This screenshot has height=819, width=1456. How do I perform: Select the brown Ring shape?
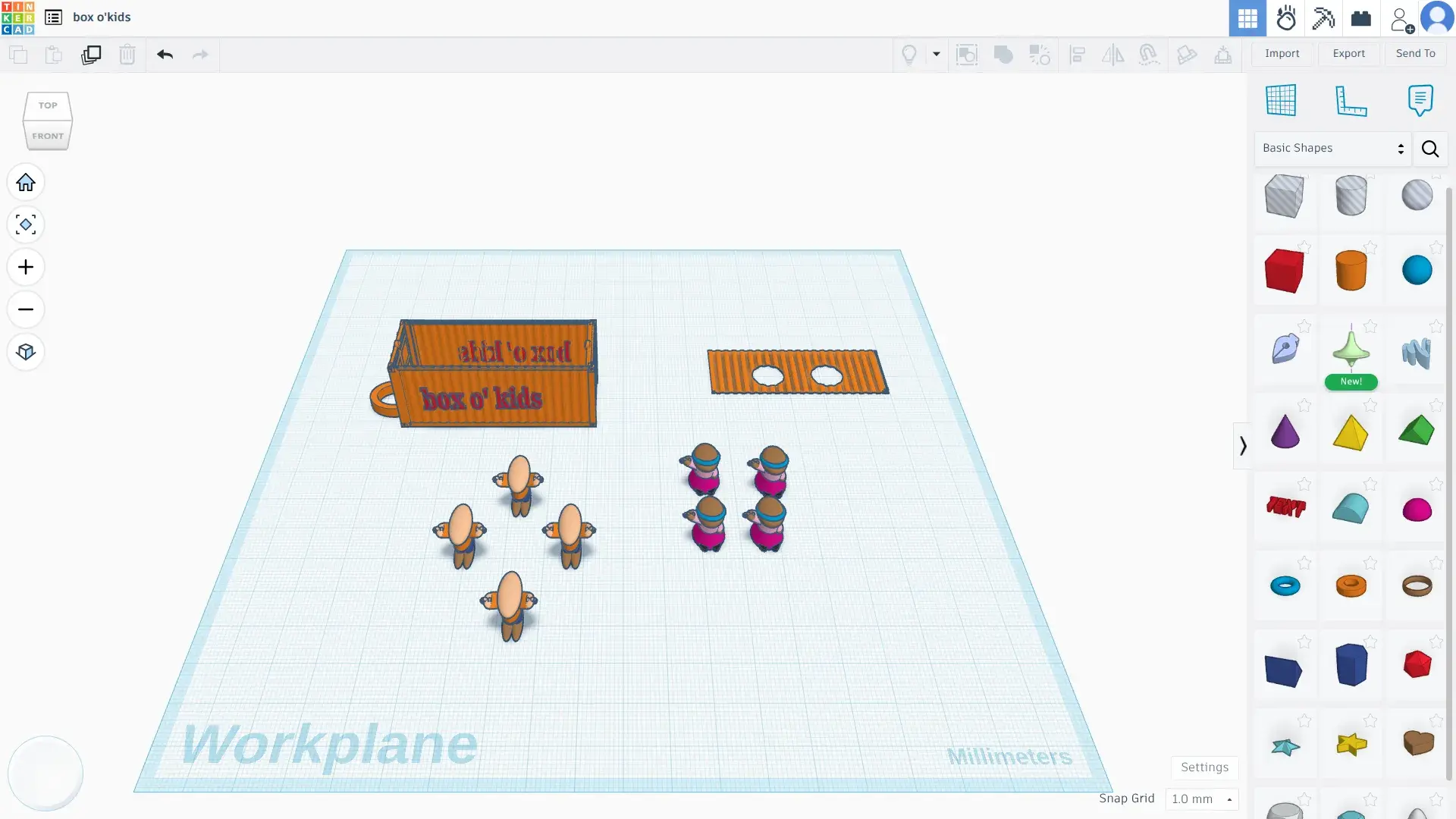point(1417,586)
